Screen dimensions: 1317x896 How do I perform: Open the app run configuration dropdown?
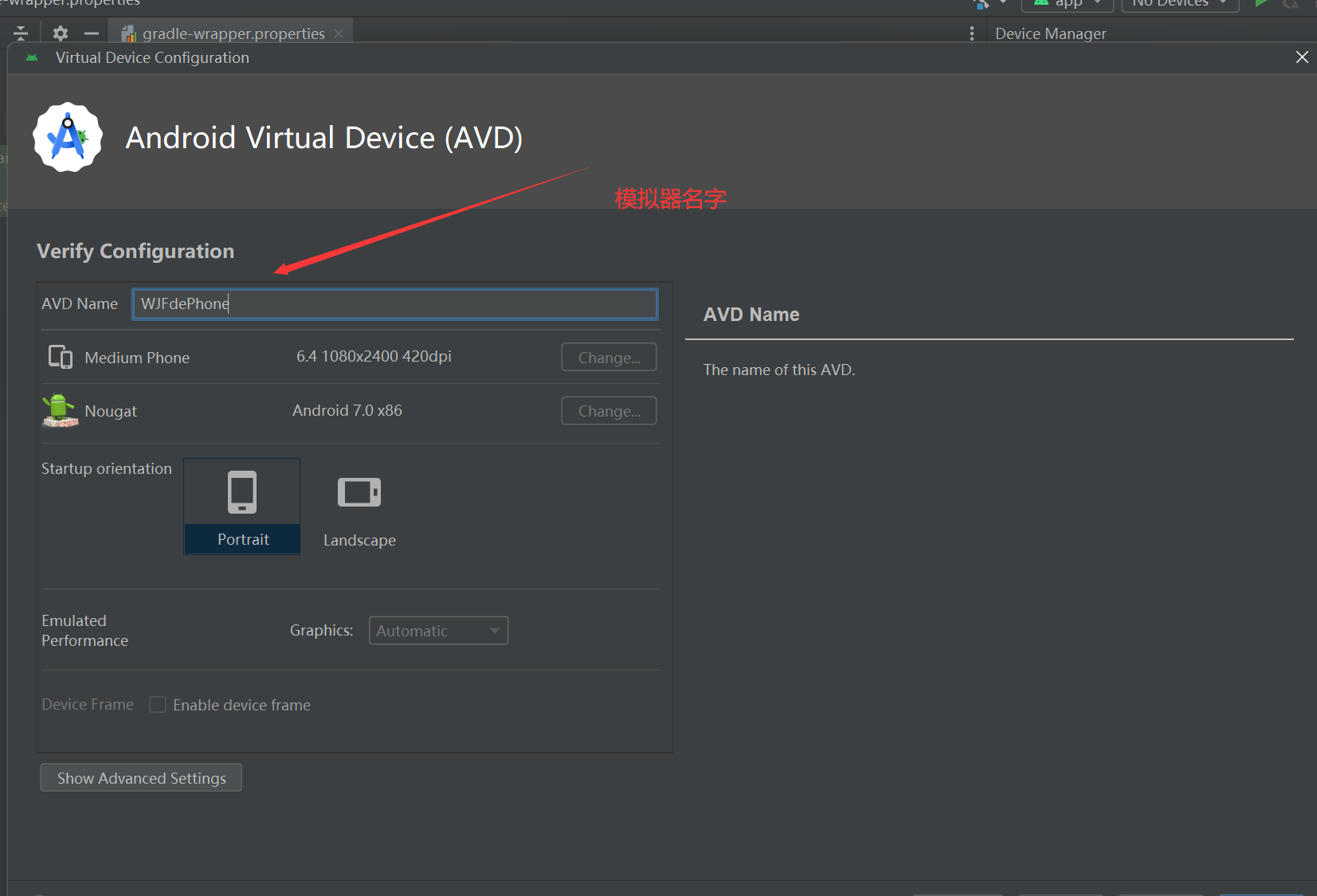[x=1067, y=3]
